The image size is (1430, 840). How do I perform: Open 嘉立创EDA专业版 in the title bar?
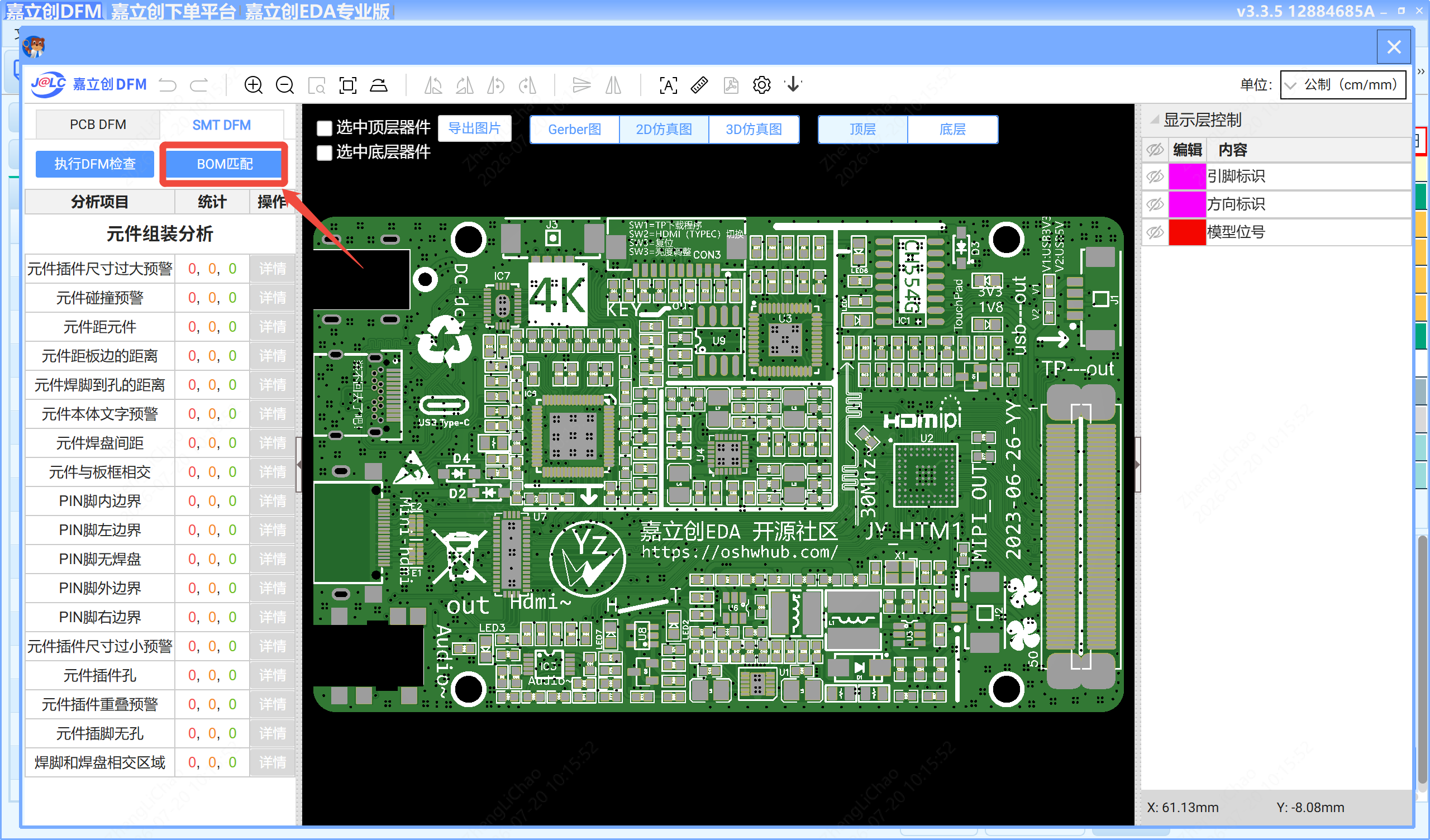click(317, 11)
